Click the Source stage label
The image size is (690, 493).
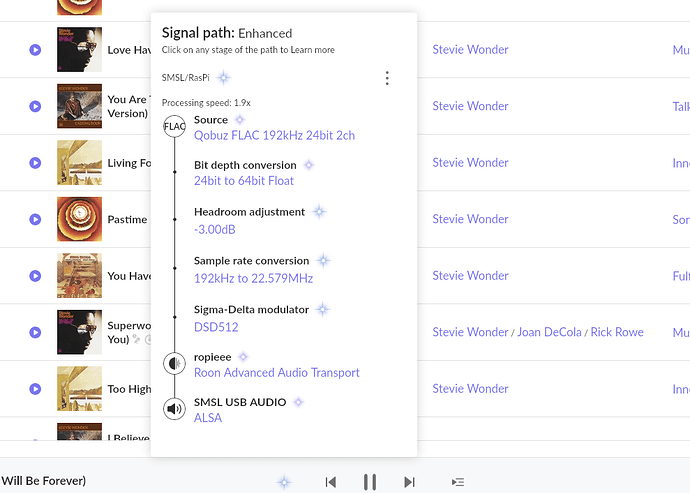211,120
